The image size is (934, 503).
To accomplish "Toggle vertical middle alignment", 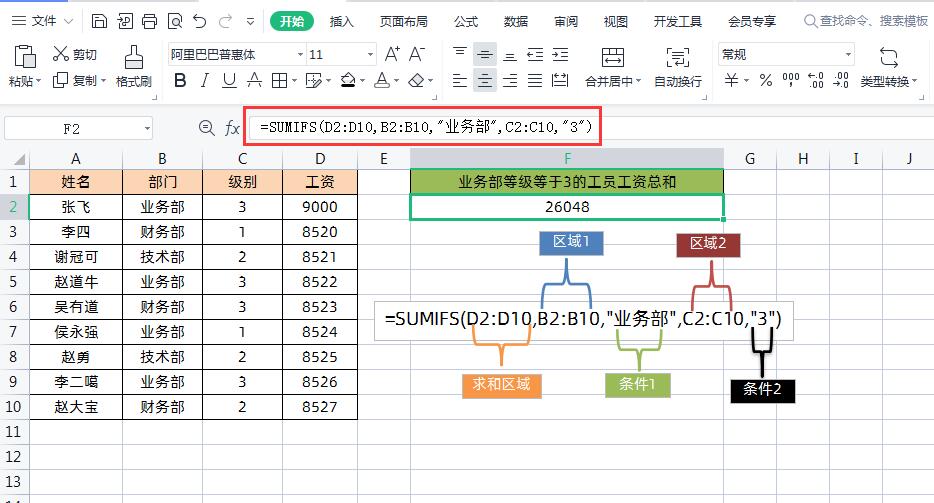I will pos(485,55).
